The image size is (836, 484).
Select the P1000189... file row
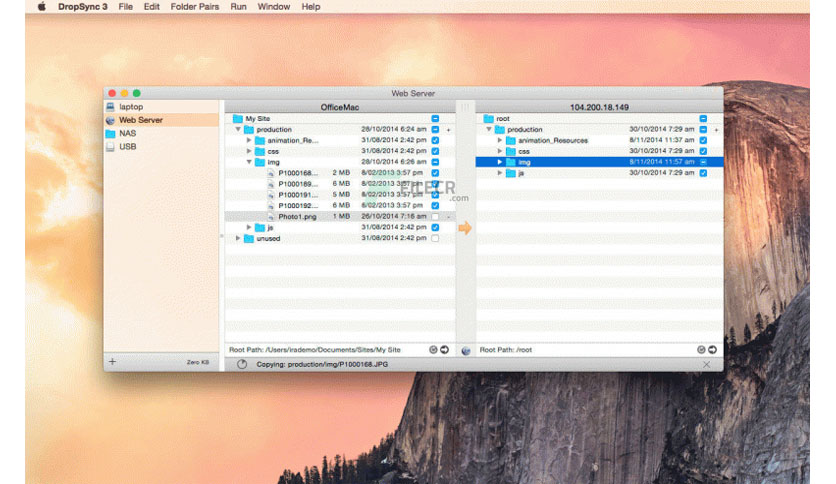(x=340, y=184)
